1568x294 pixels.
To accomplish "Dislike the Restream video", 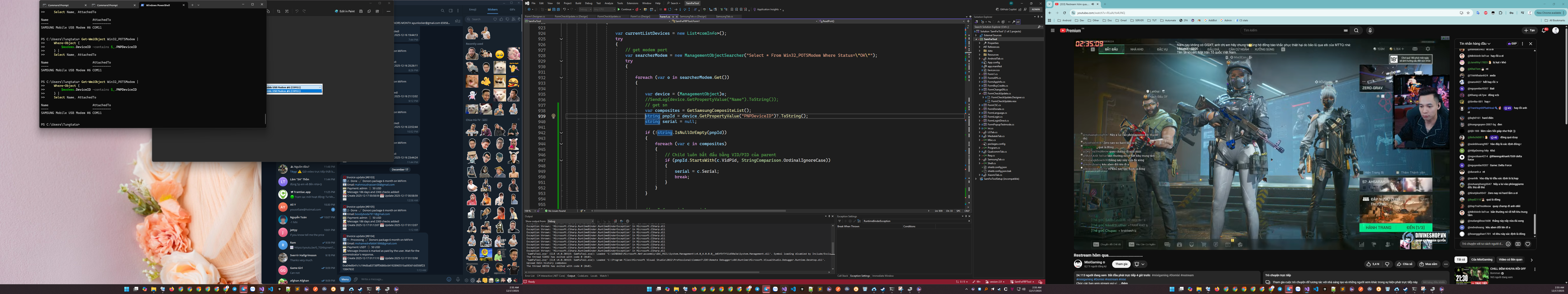I will pyautogui.click(x=1387, y=264).
